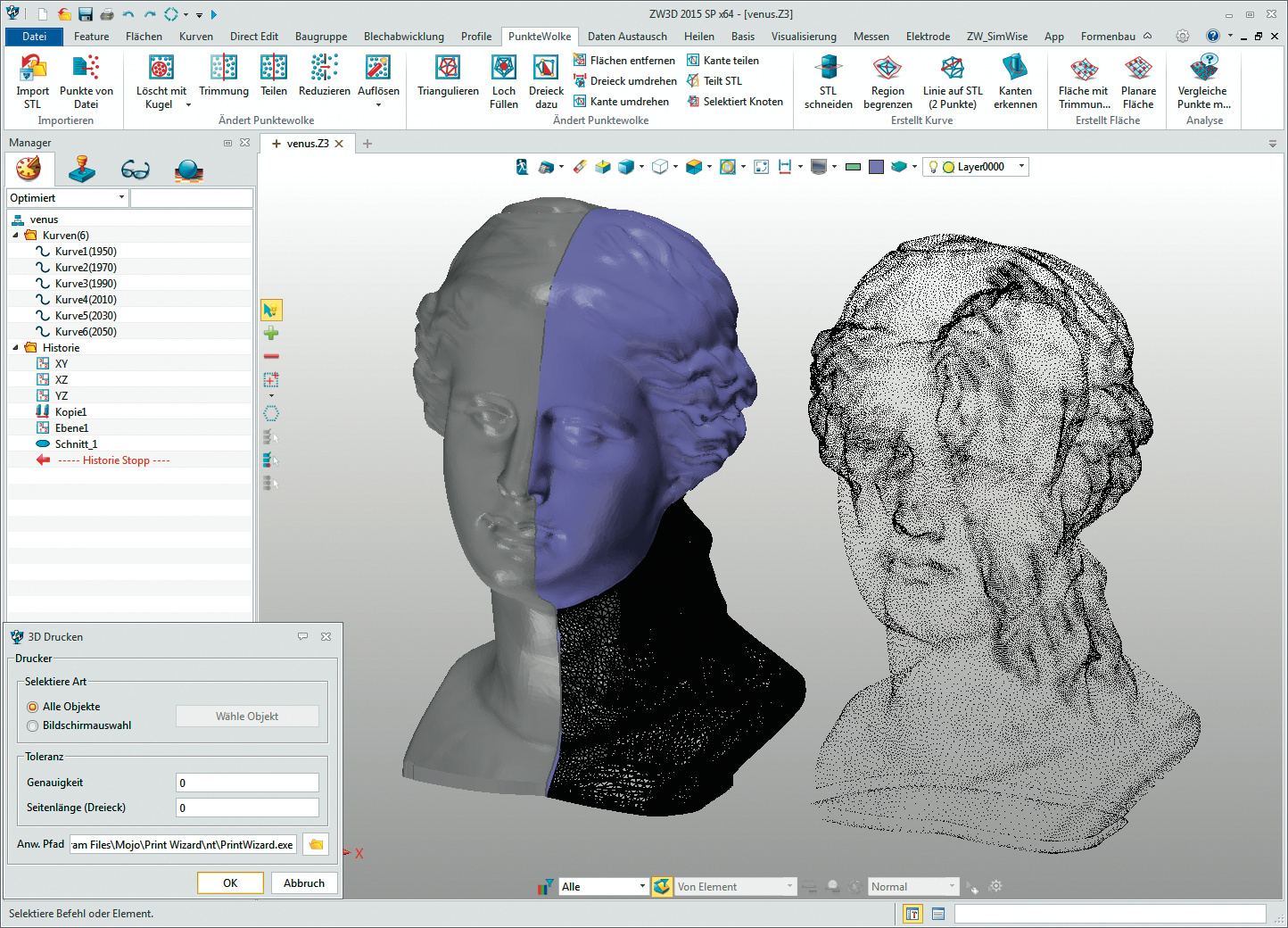Click the purple color swatch in view toolbar
Image resolution: width=1288 pixels, height=928 pixels.
coord(876,167)
